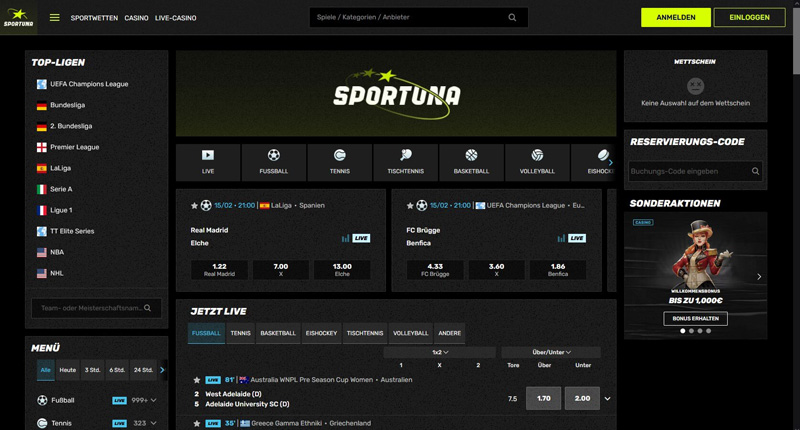Click the Bonus Erhalten button
This screenshot has height=430, width=800.
coord(695,318)
